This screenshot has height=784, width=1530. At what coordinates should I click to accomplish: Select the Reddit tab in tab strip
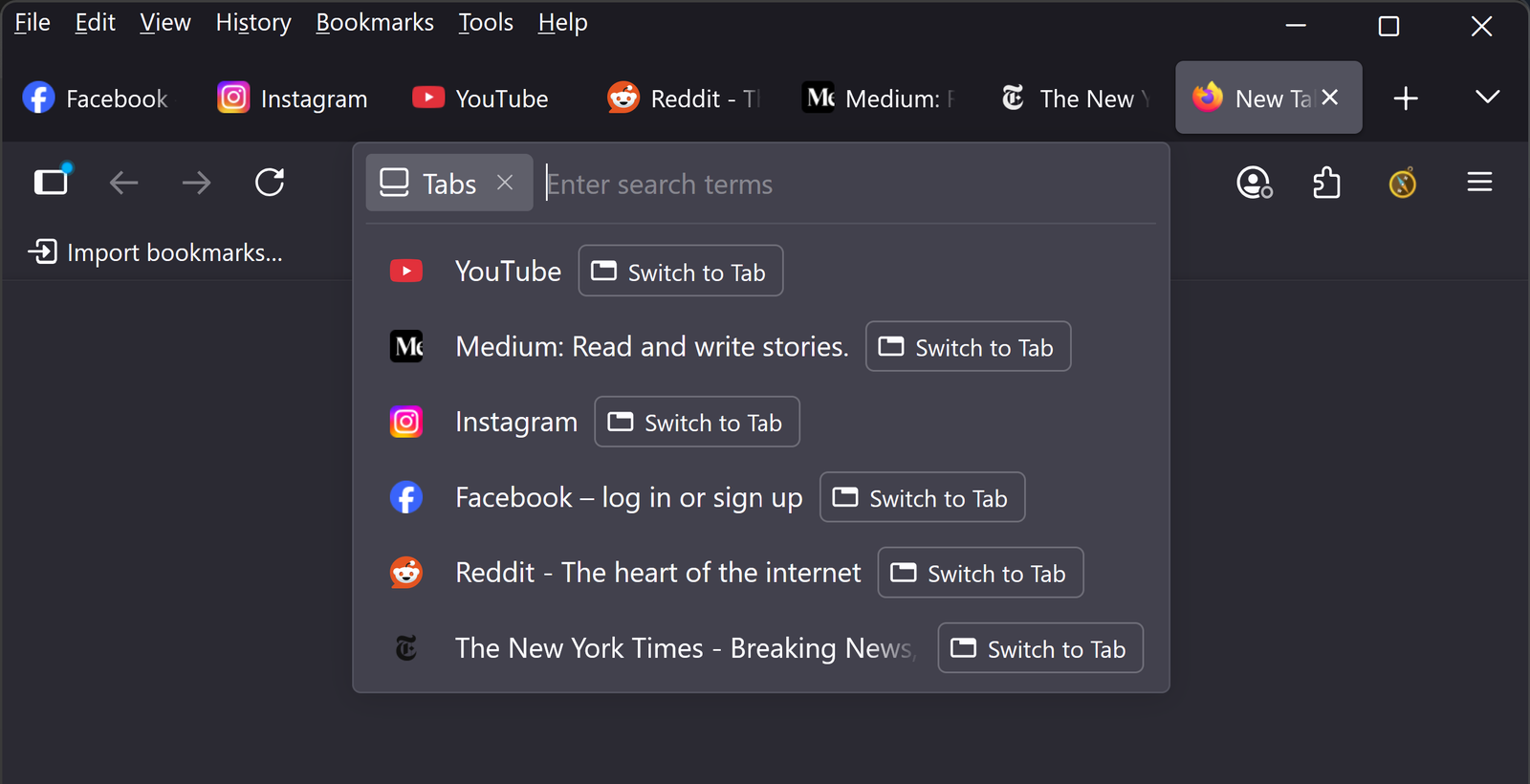684,98
